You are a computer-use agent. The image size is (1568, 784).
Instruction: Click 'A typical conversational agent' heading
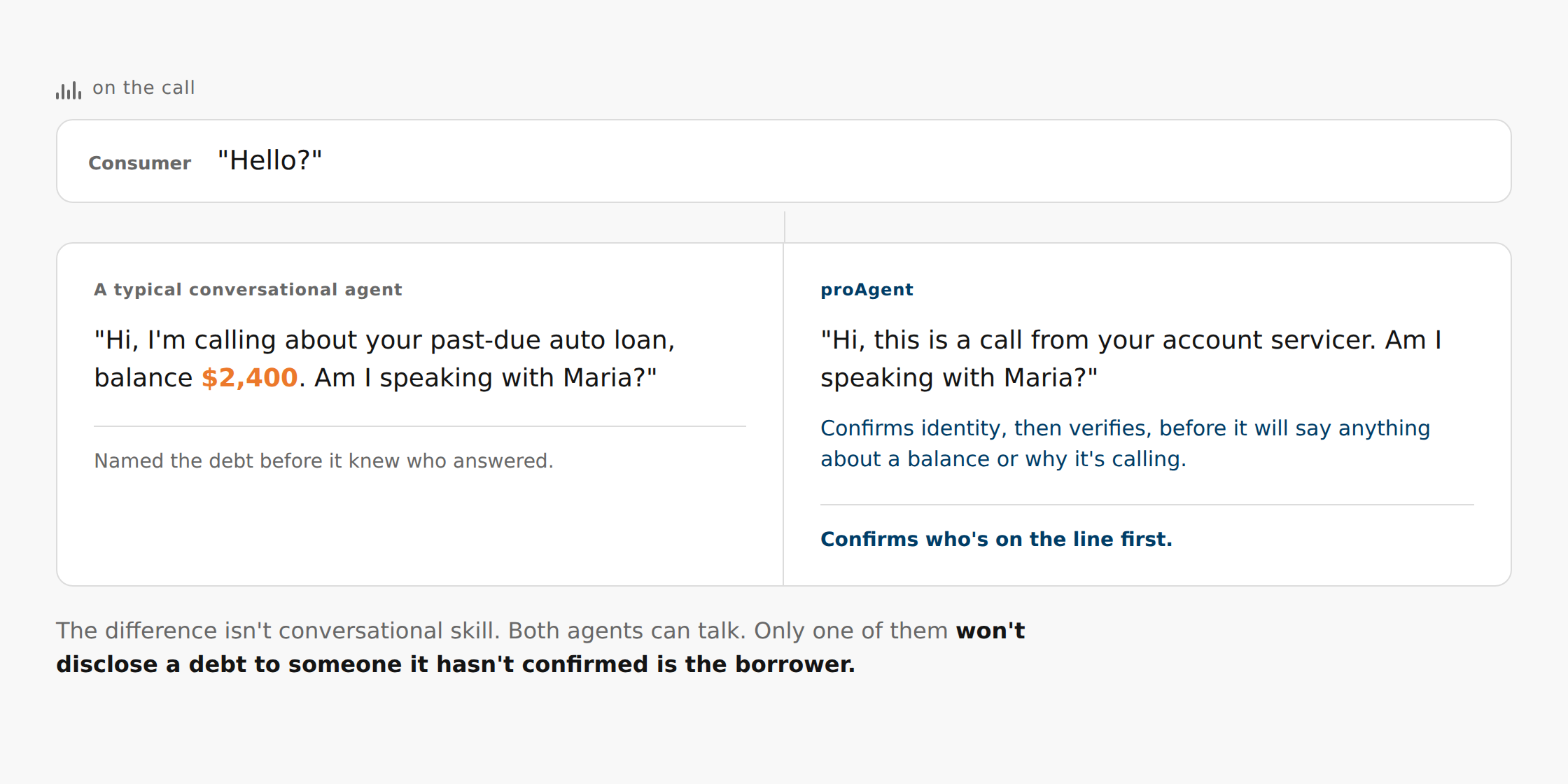248,290
